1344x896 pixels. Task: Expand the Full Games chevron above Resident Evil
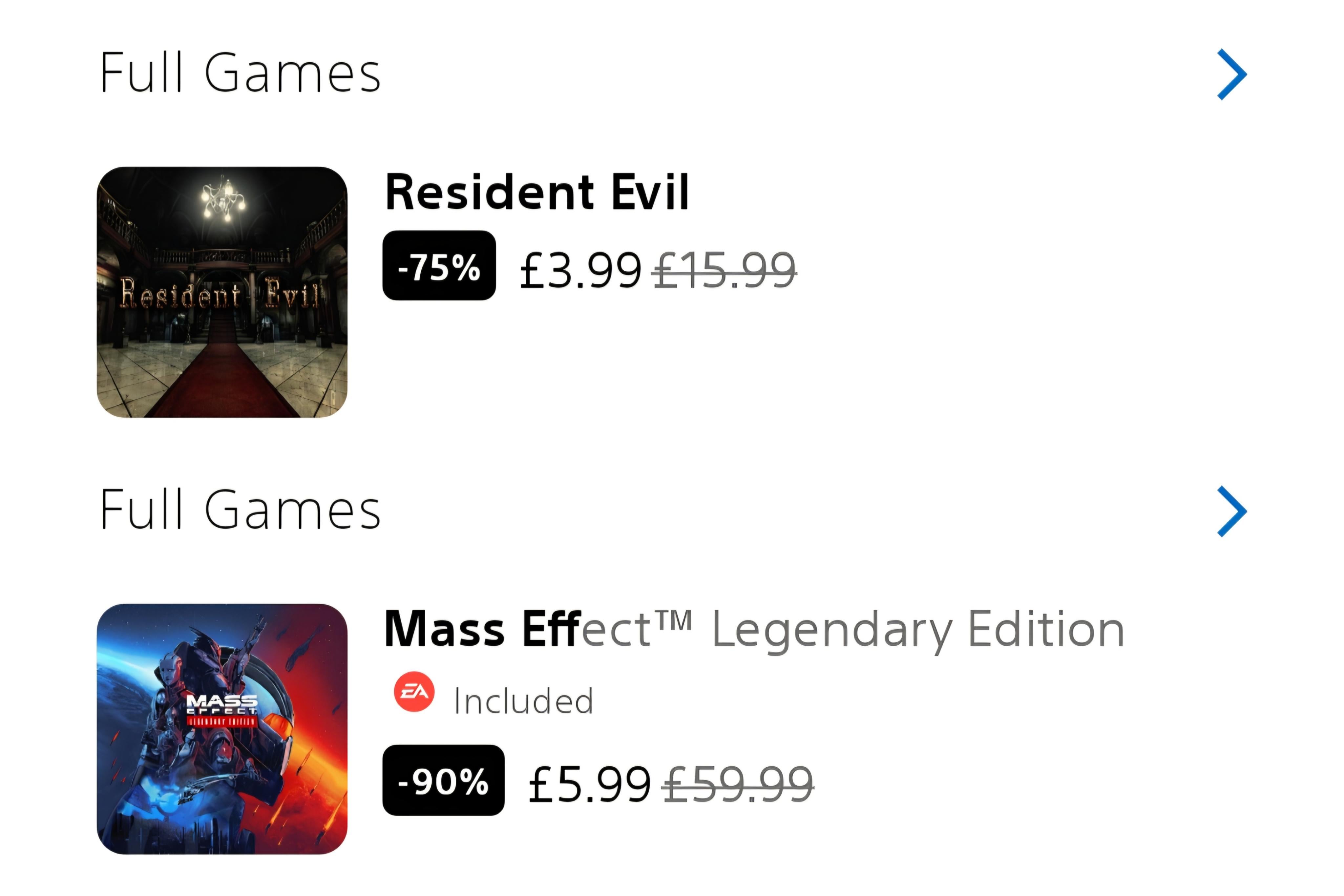tap(1231, 74)
